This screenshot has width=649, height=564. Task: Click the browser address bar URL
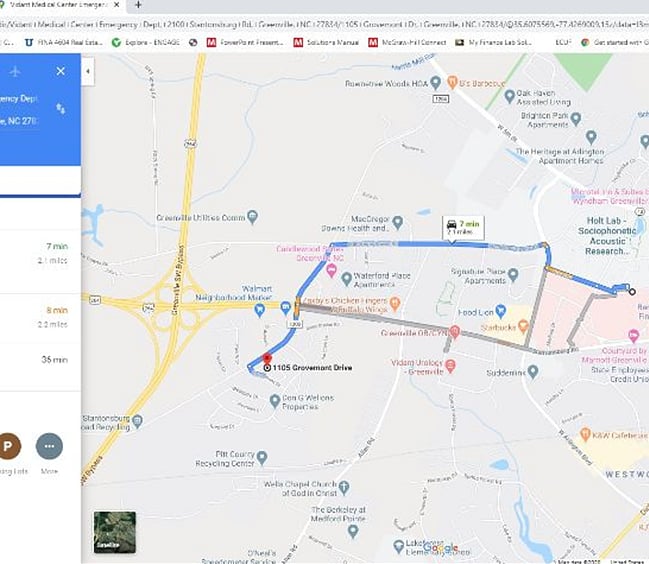324,24
